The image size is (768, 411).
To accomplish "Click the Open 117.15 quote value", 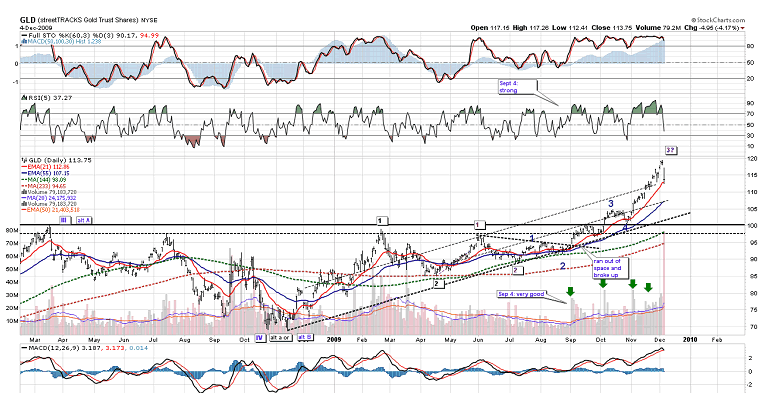I will coord(489,27).
